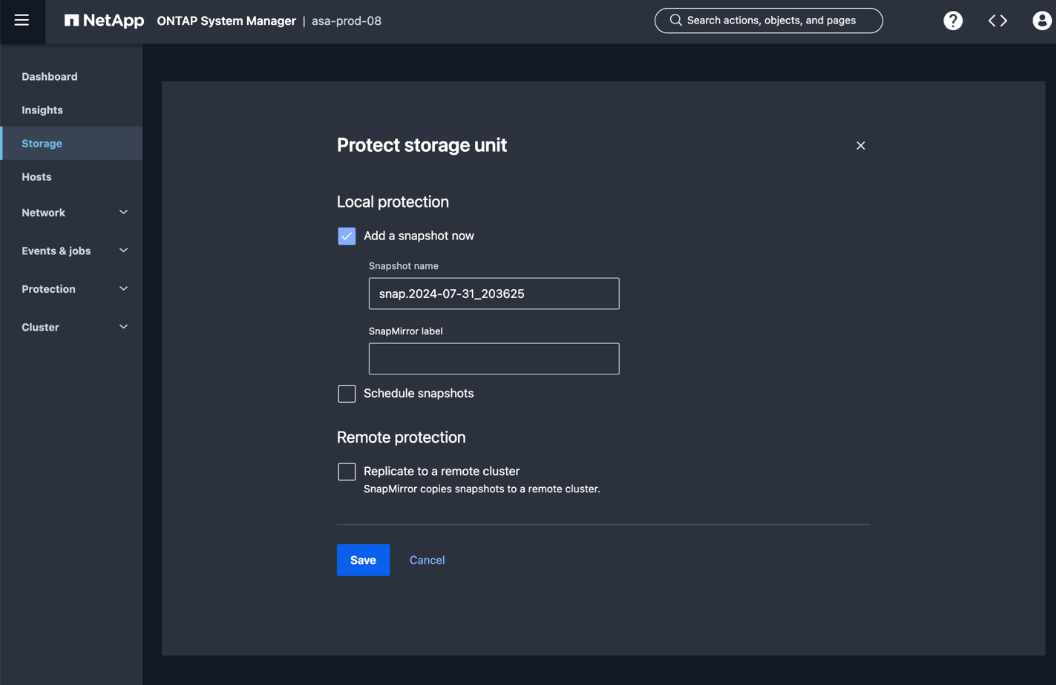Enable the Schedule snapshots checkbox
Image resolution: width=1056 pixels, height=685 pixels.
pos(347,394)
